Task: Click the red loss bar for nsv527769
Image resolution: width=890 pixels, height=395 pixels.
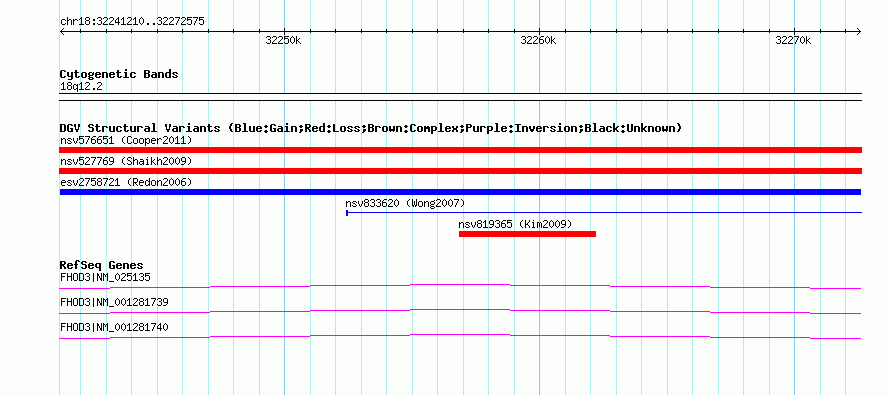Action: click(460, 171)
